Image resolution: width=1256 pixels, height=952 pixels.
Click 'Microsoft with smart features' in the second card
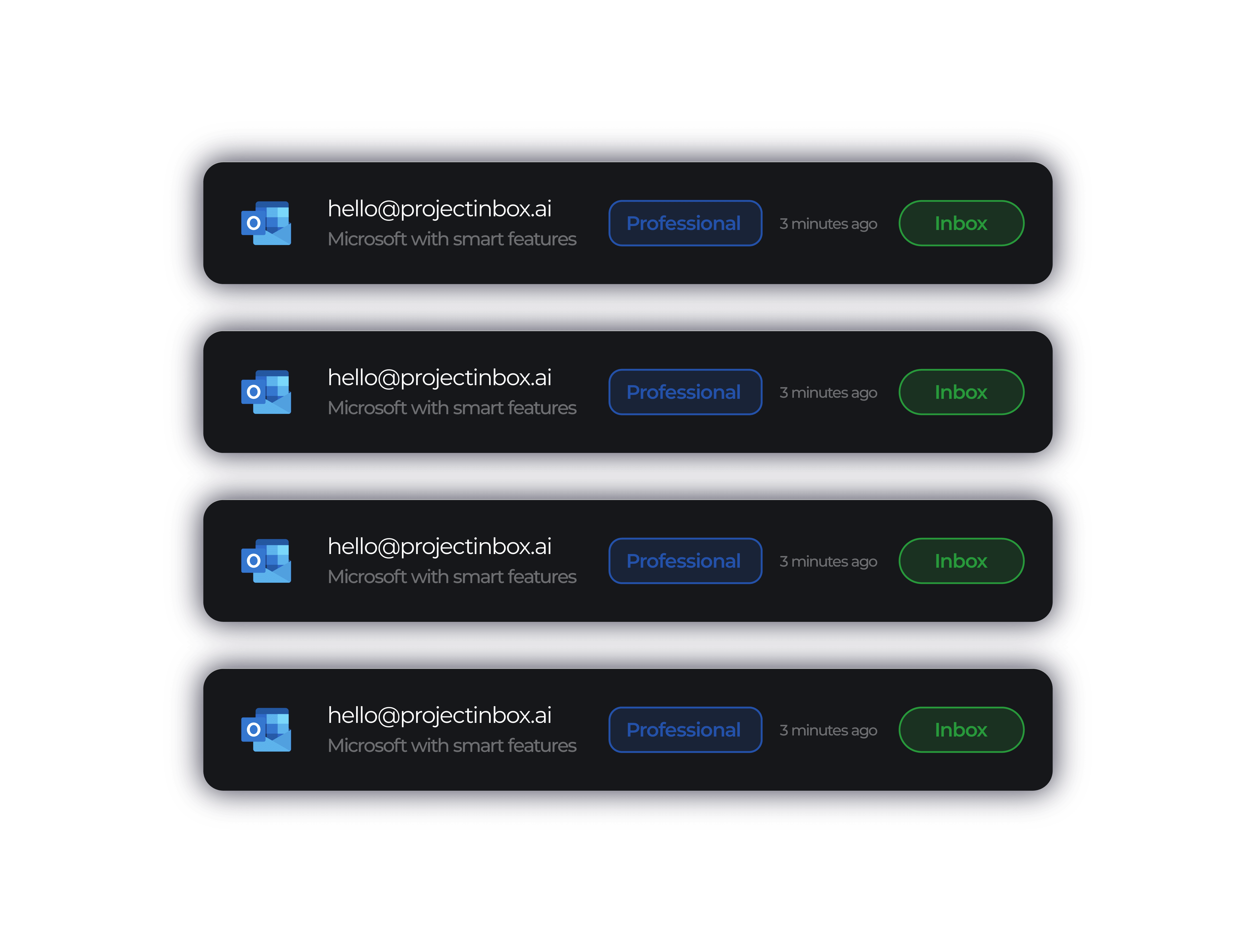(x=452, y=407)
